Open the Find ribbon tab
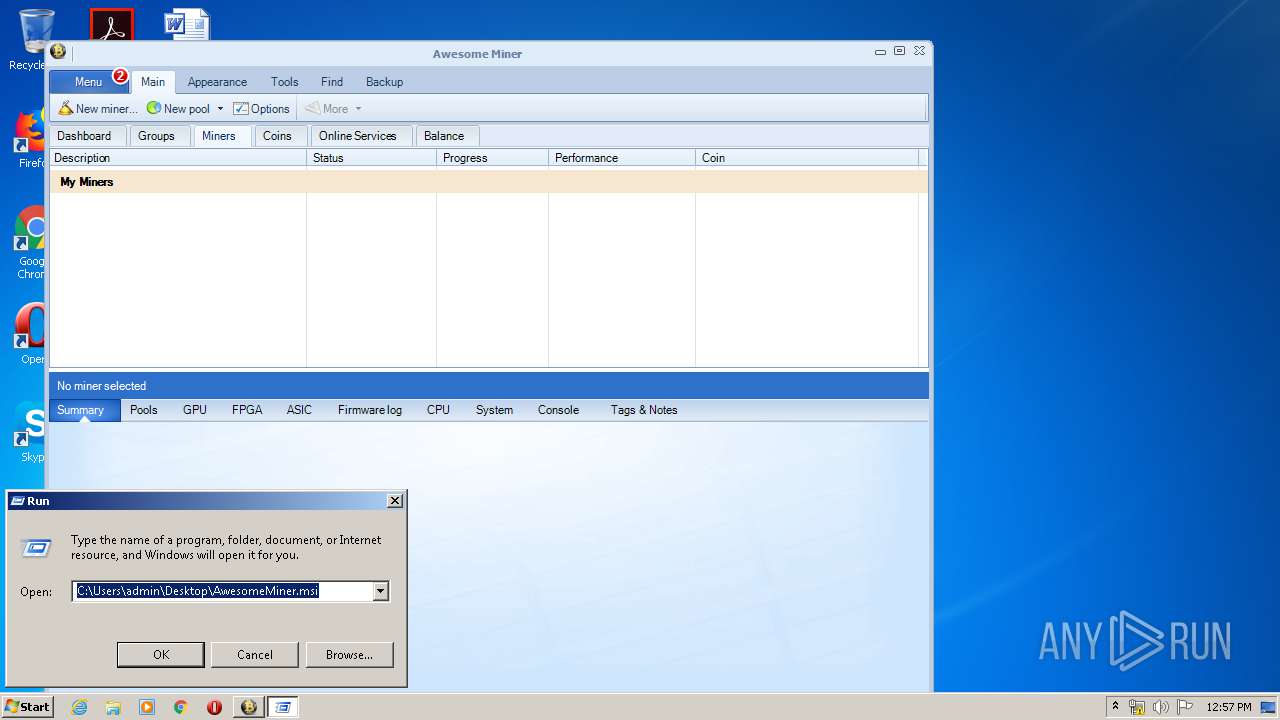The image size is (1280, 720). coord(332,82)
